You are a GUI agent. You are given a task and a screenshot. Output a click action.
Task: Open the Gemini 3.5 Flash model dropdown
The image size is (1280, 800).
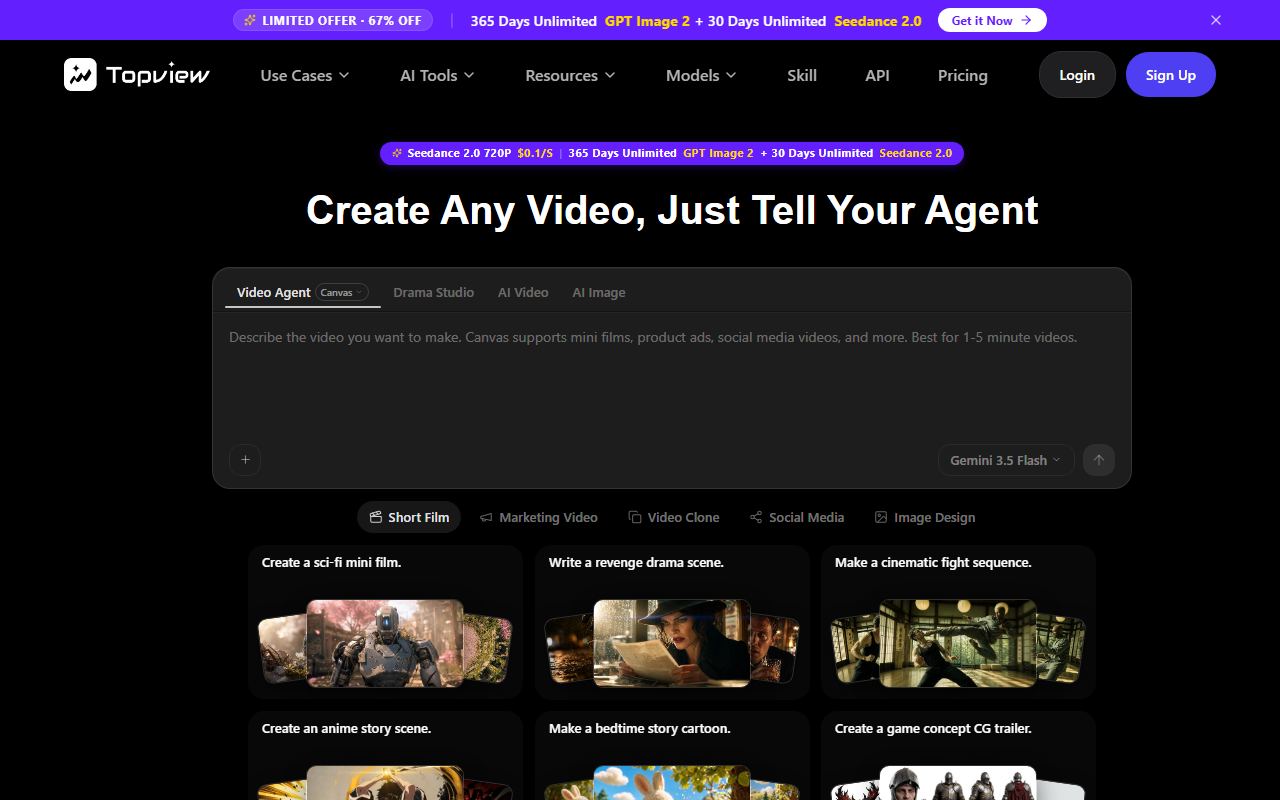(1006, 460)
